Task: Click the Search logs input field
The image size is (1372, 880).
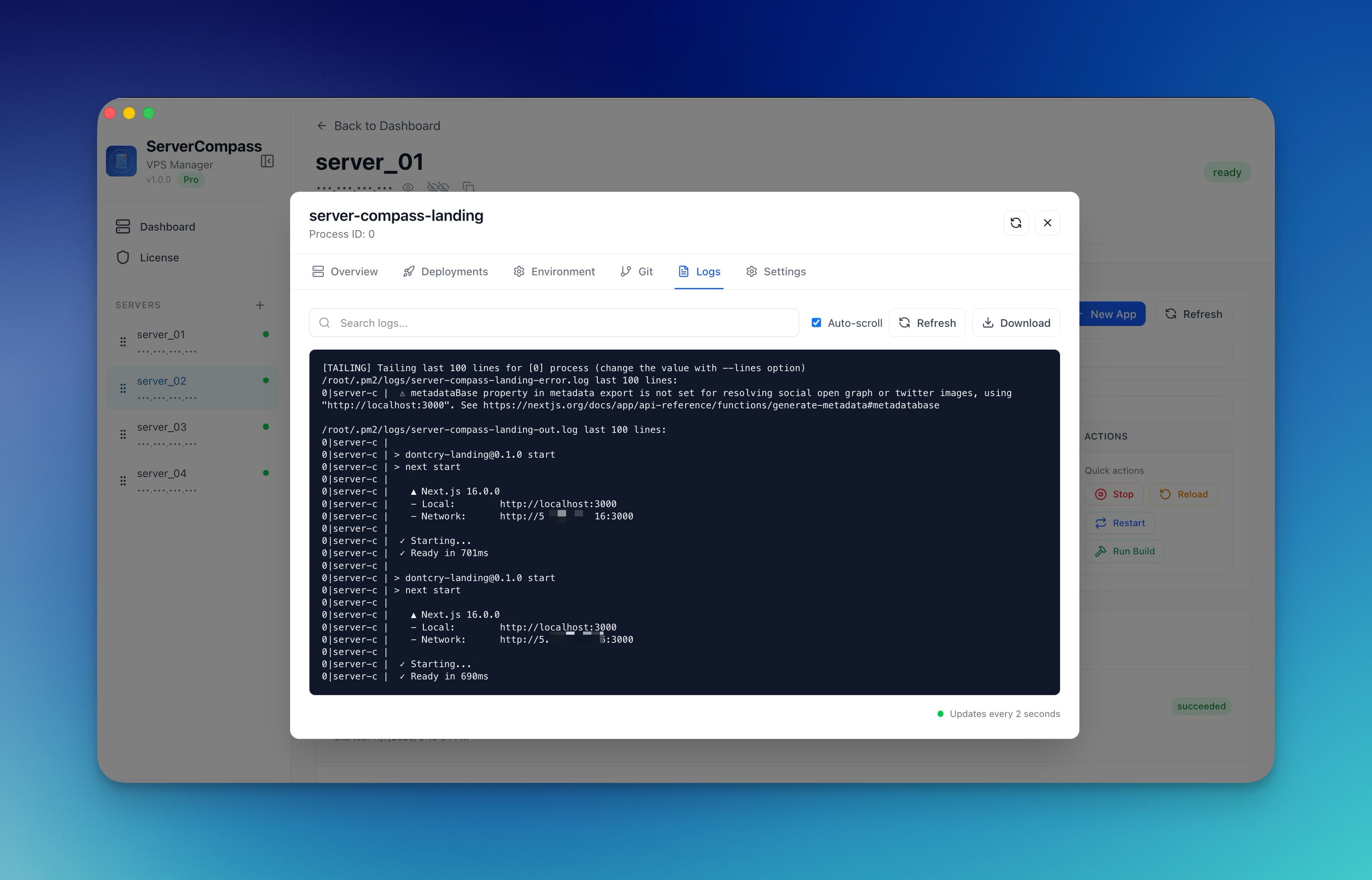Action: 553,322
